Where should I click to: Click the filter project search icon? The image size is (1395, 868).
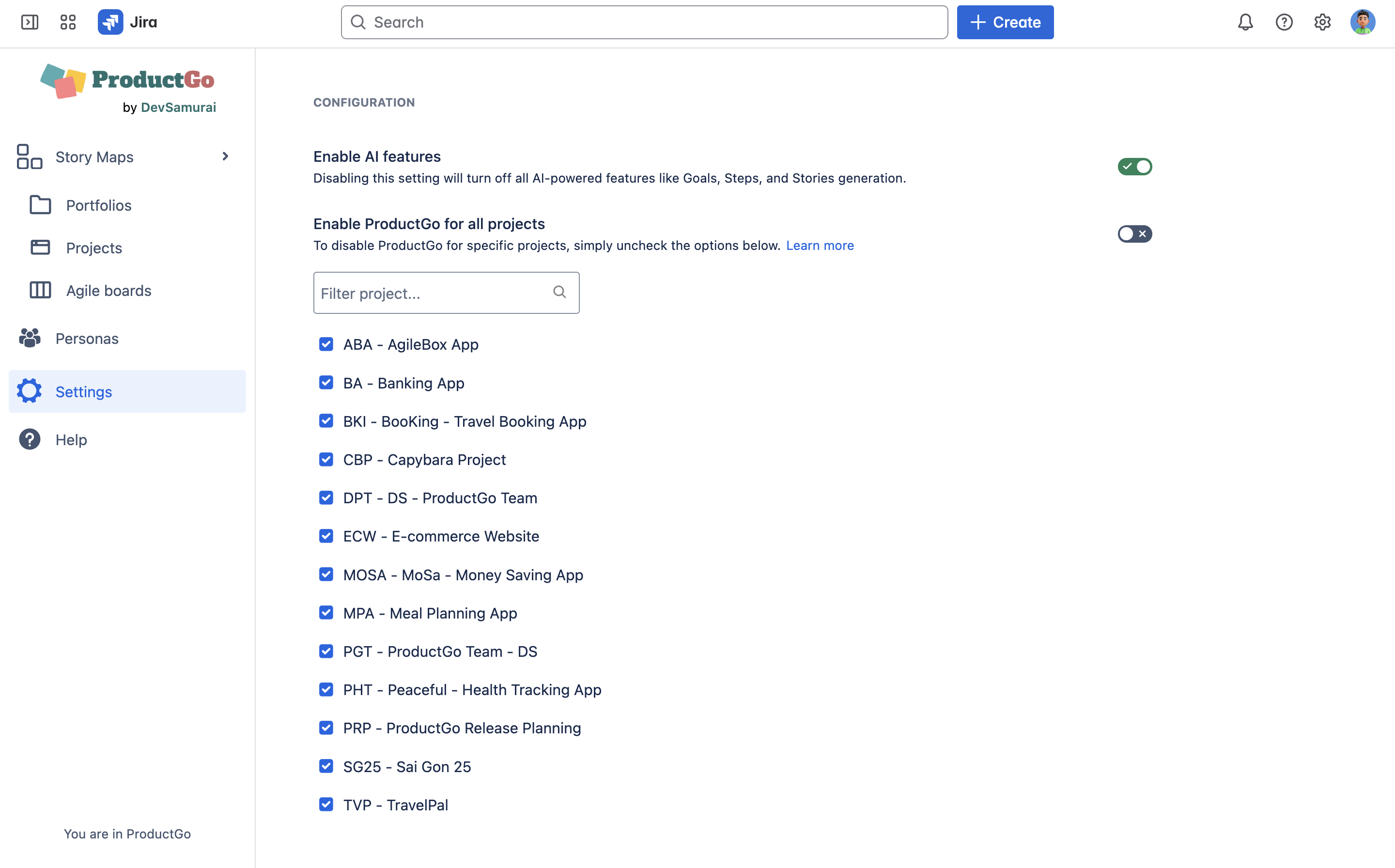click(x=559, y=292)
